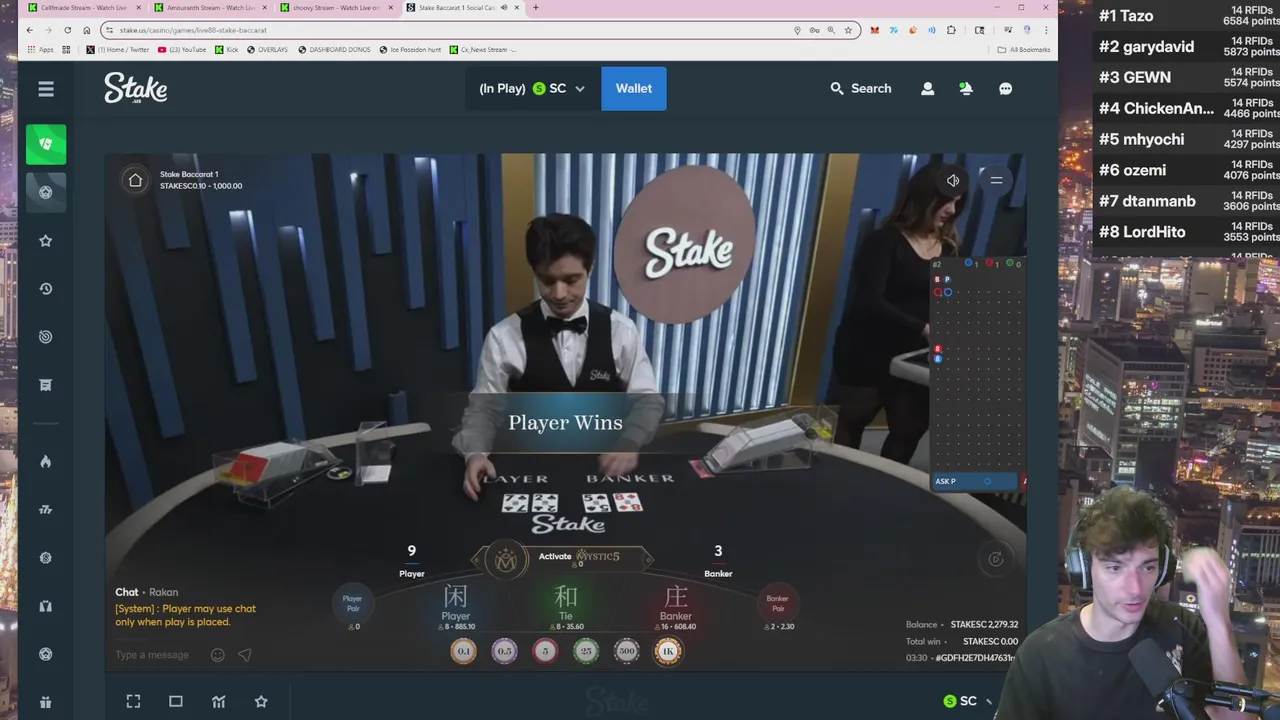
Task: Open a new browser tab plus button
Action: point(535,8)
